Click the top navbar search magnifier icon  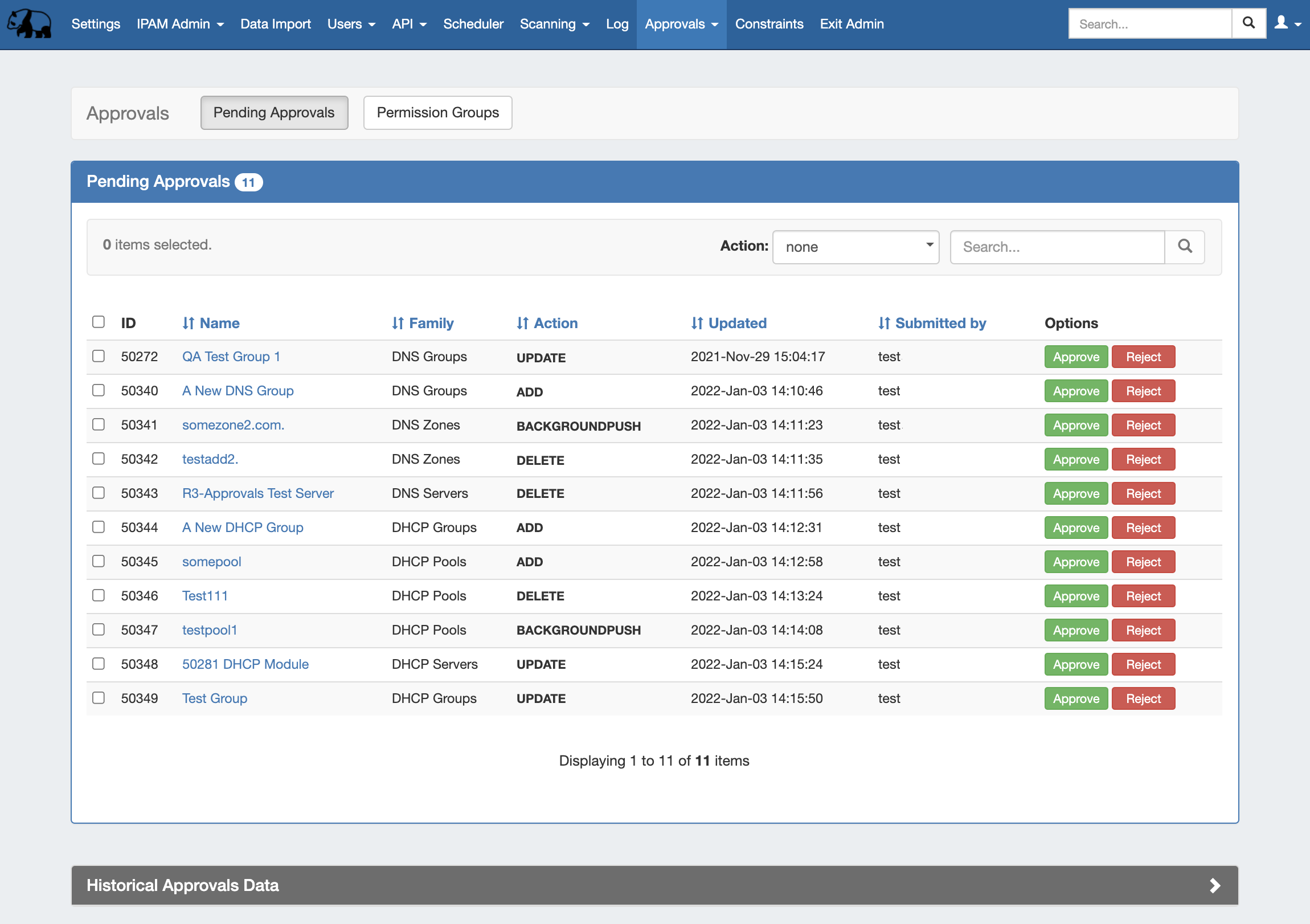coord(1248,23)
